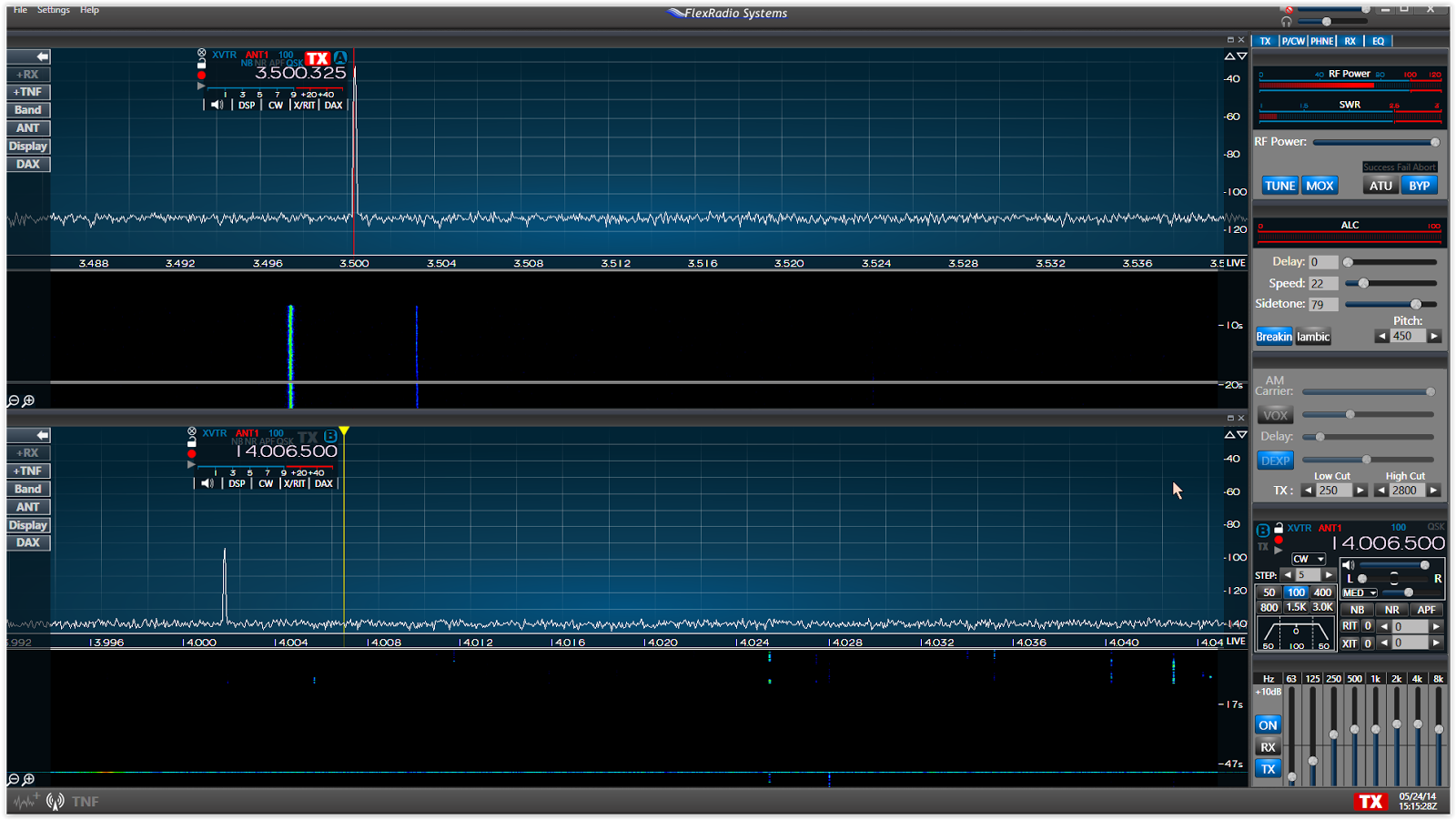Select the 1.5K filter preset

point(1296,607)
